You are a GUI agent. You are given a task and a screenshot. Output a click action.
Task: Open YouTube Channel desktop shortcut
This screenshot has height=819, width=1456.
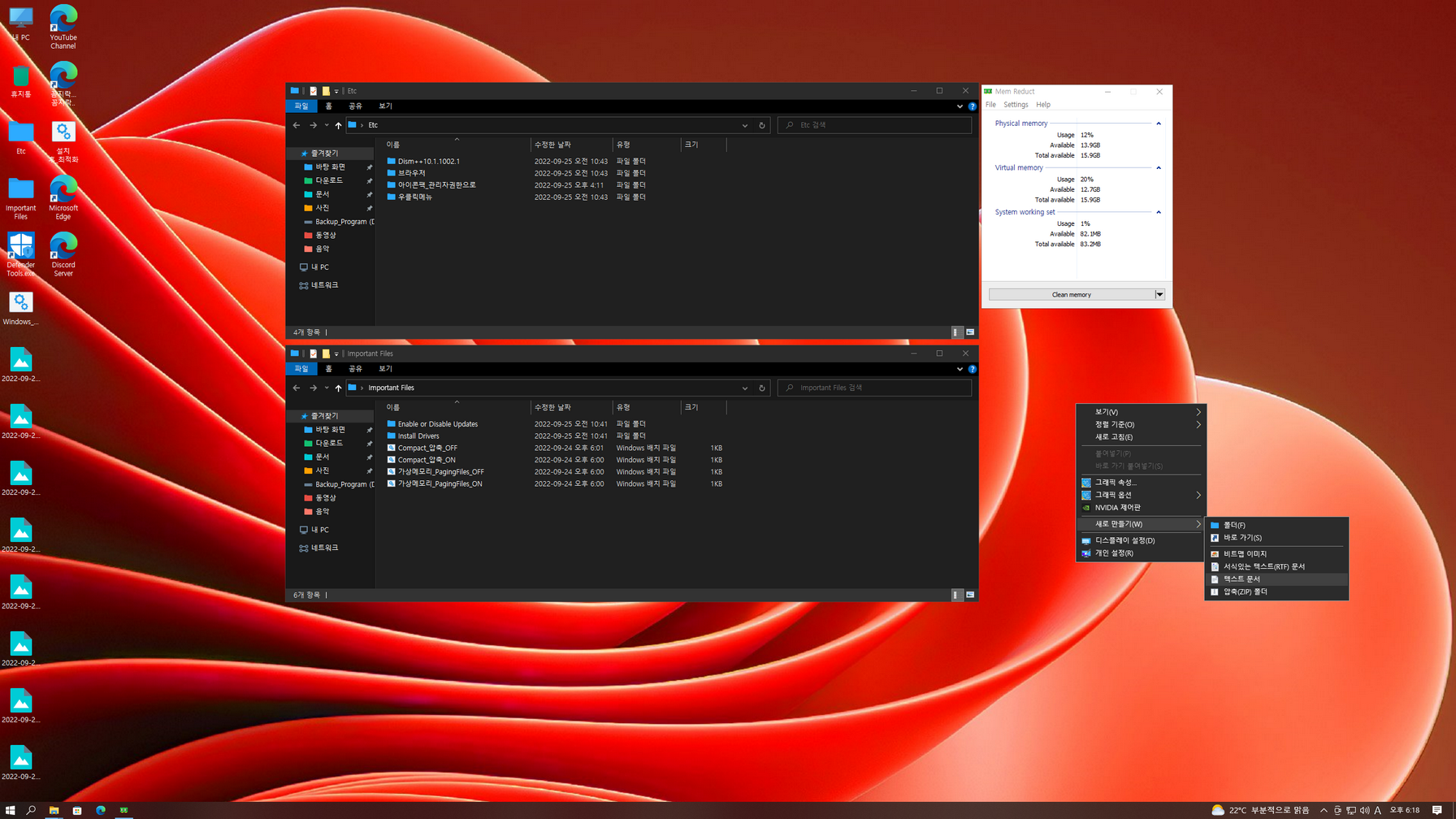click(63, 27)
